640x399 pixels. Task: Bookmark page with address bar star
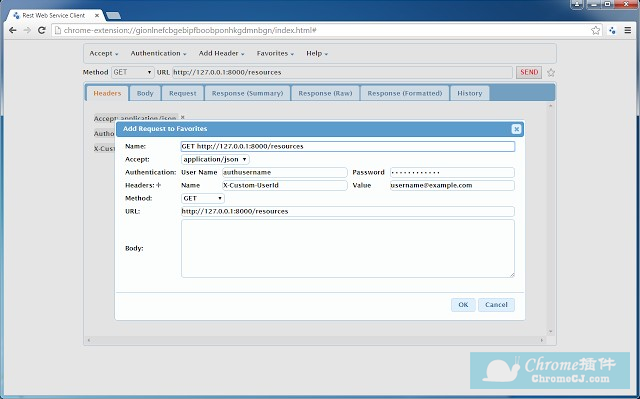(x=596, y=30)
